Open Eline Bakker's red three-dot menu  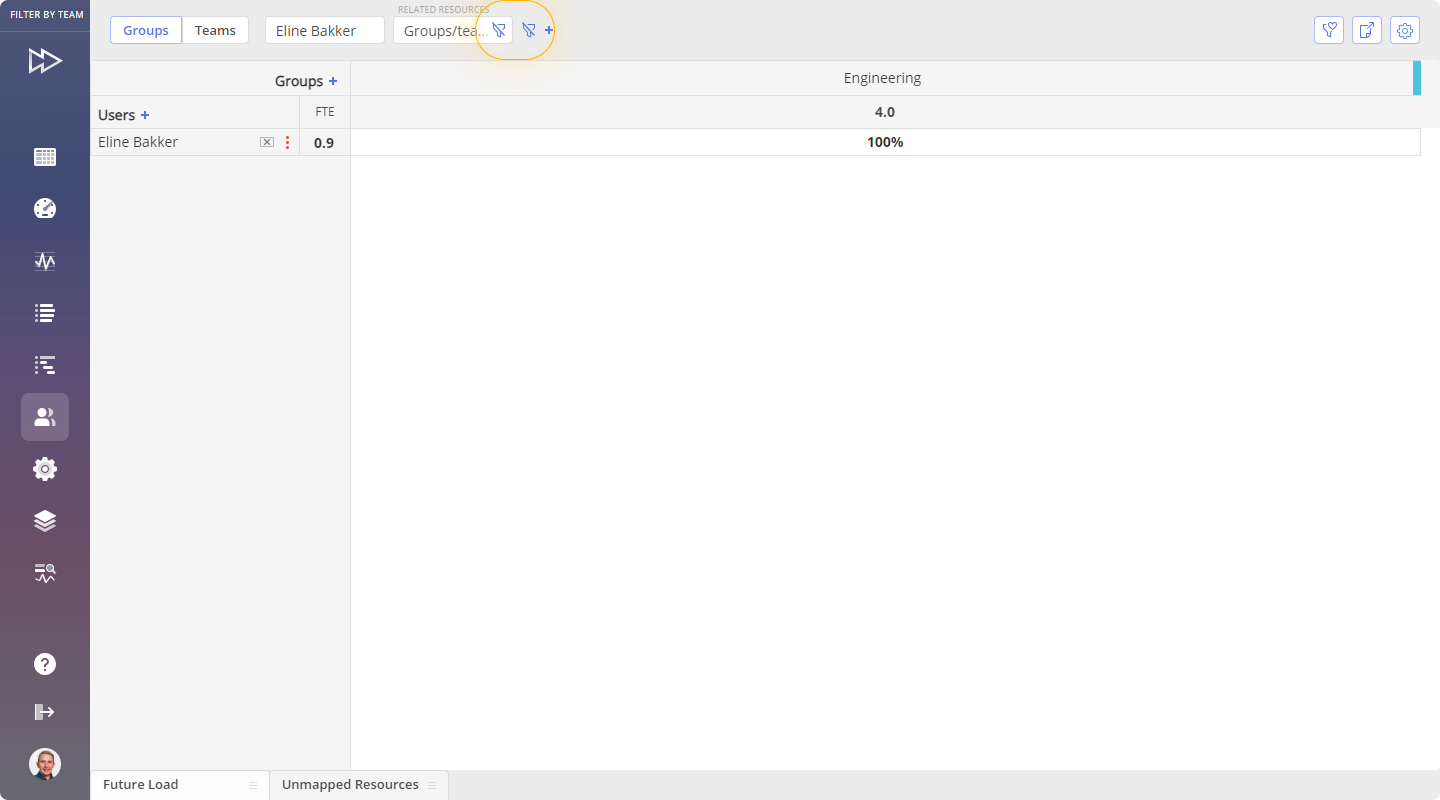(x=288, y=142)
